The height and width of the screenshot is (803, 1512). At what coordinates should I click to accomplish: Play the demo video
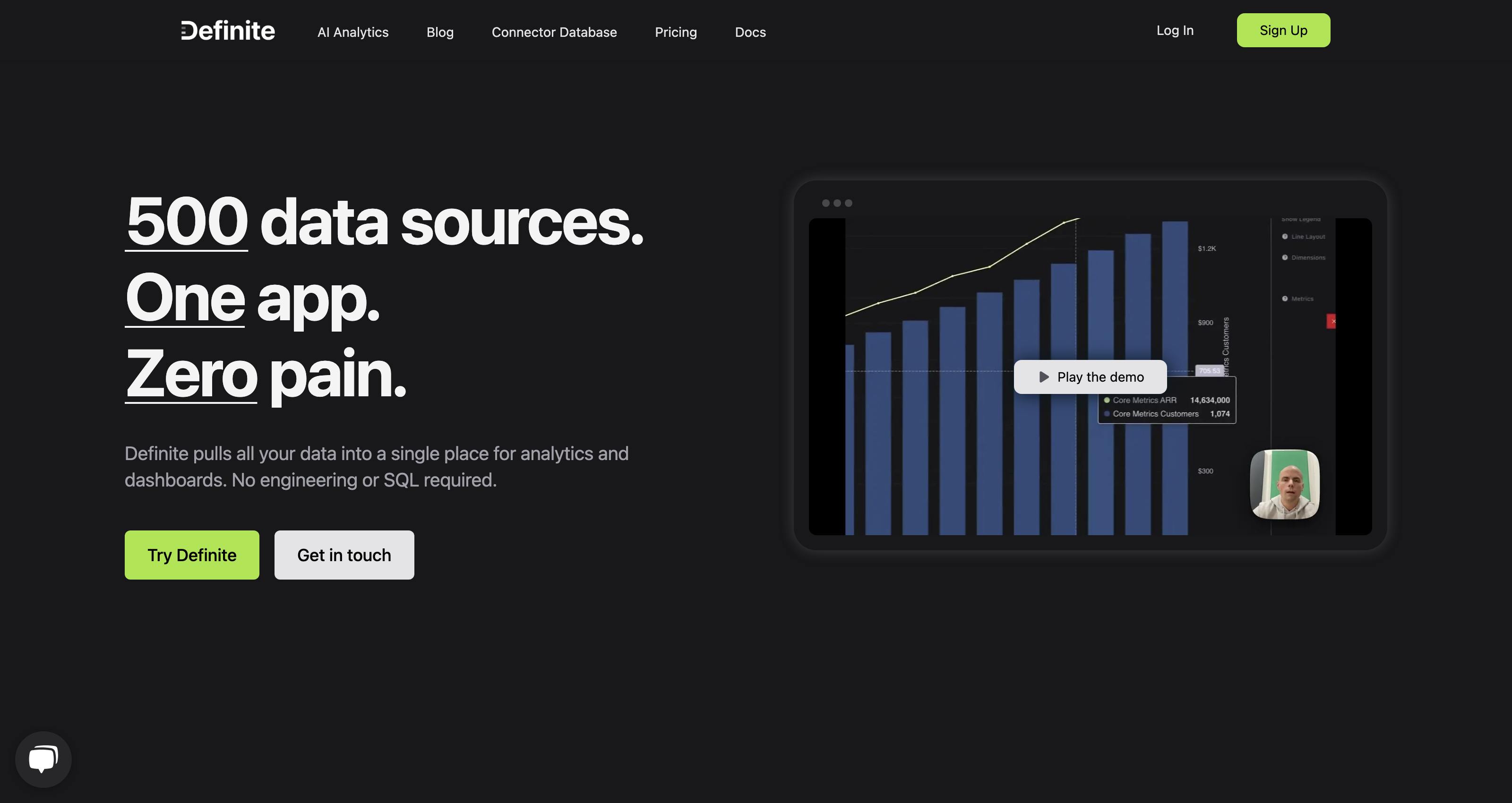point(1090,377)
